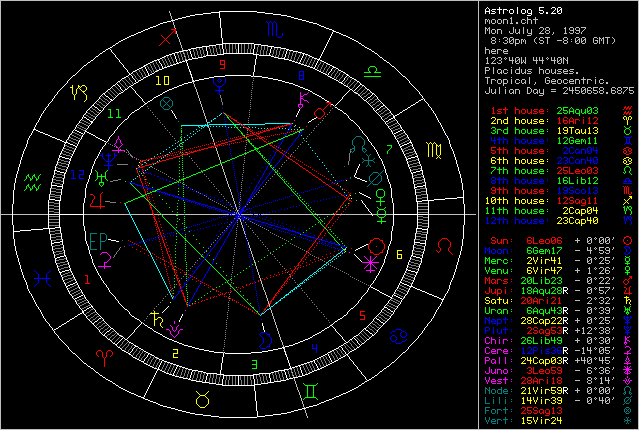Click the magenta Pallas glyph inside the wheel

point(119,145)
